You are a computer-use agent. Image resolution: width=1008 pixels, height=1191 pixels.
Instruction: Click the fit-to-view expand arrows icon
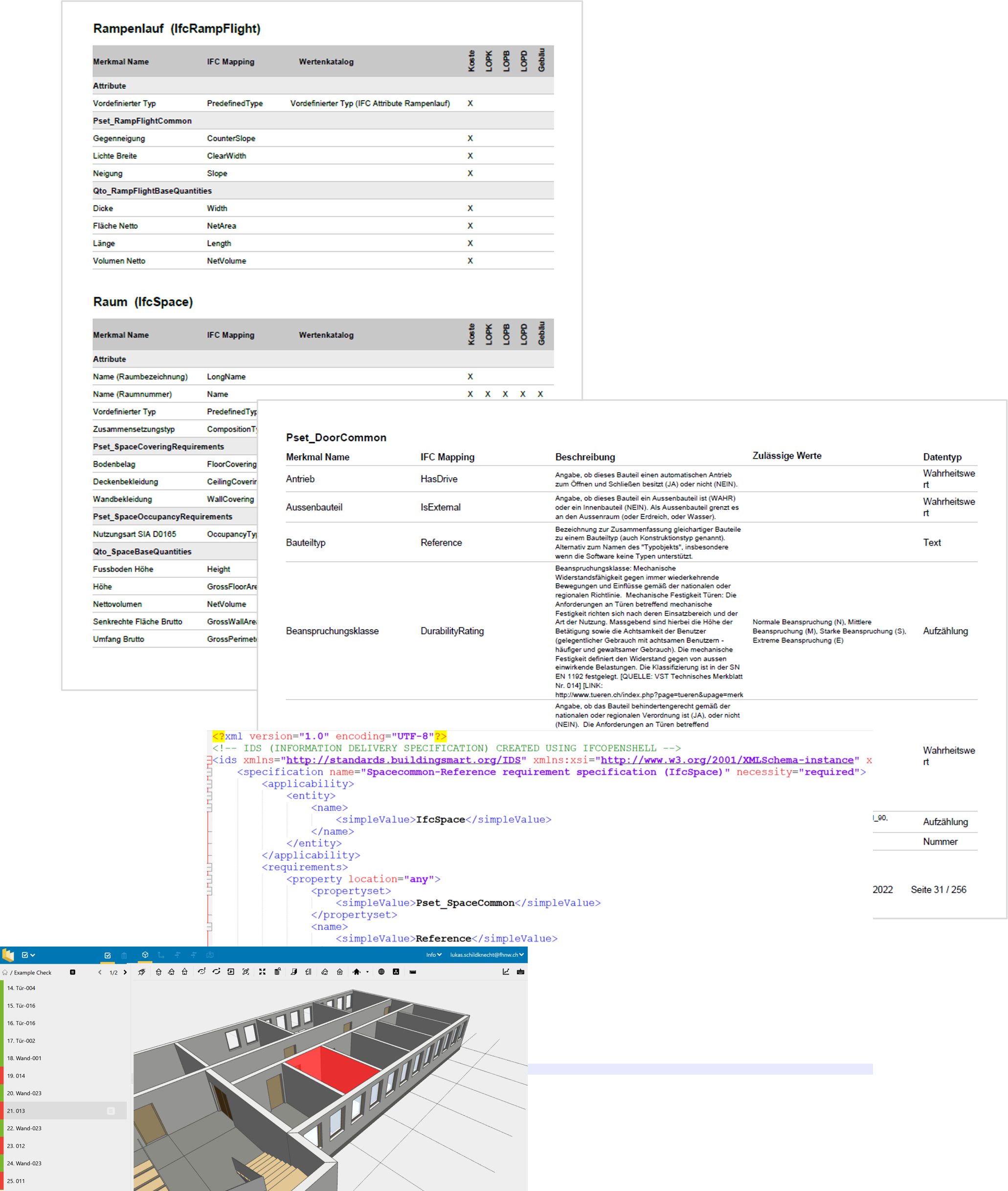[x=262, y=971]
